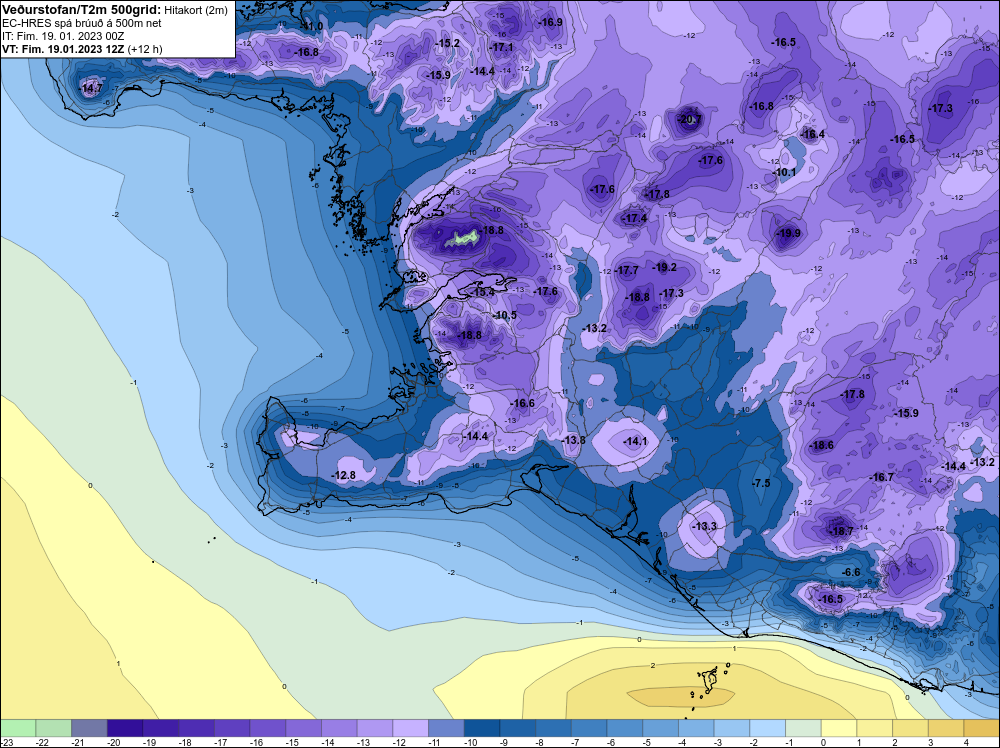Screen dimensions: 1000x748
Task: Select the -14.7 label on the peninsula tip
Action: pos(92,89)
